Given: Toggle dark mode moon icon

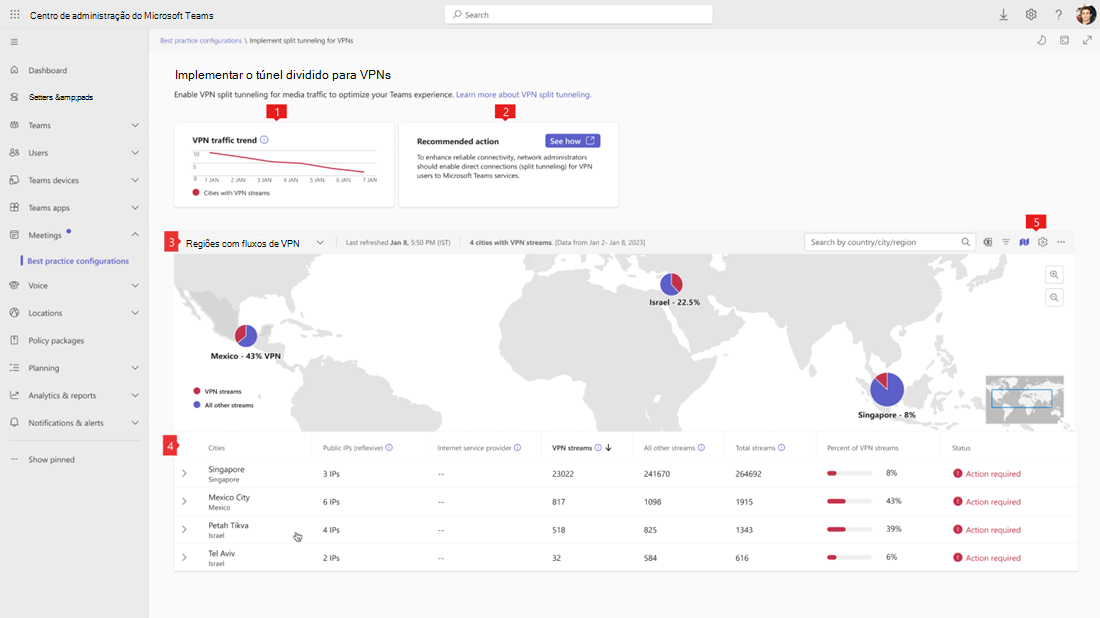Looking at the screenshot, I should tap(1041, 41).
